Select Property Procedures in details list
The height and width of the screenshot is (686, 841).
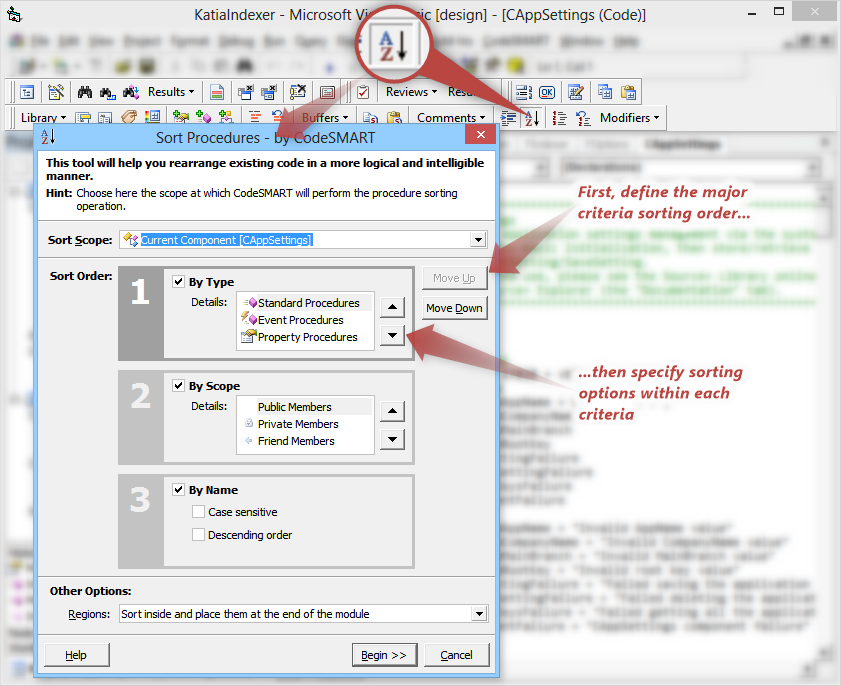pyautogui.click(x=305, y=337)
